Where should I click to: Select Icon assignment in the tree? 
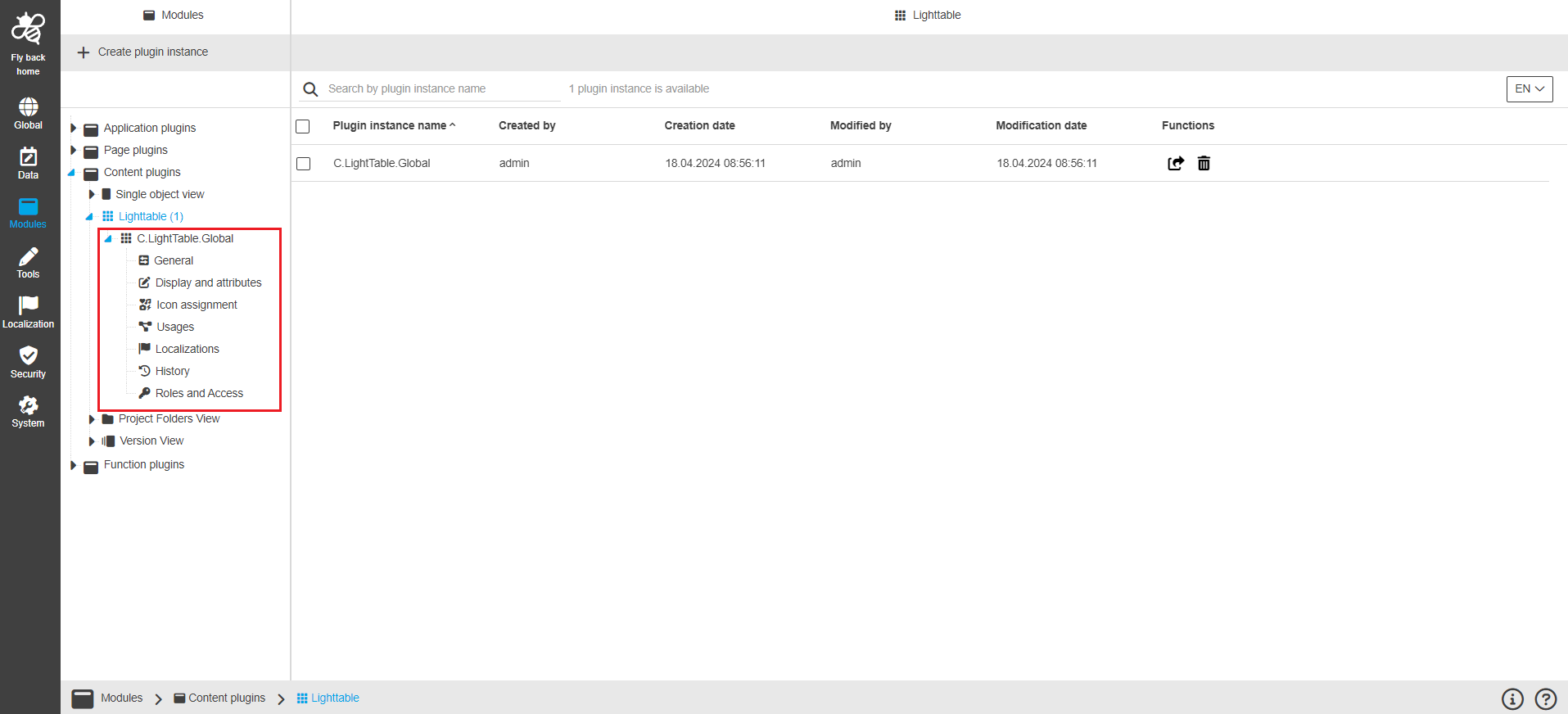197,305
